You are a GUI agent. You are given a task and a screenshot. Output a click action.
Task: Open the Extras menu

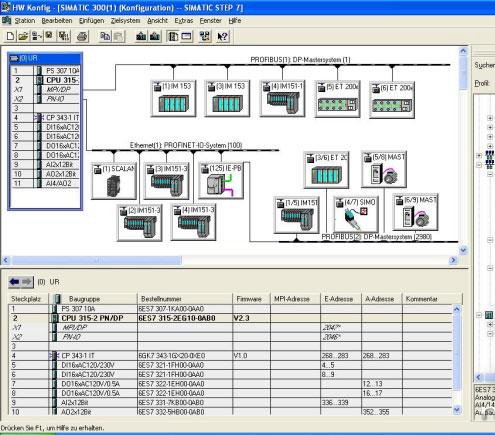(184, 21)
